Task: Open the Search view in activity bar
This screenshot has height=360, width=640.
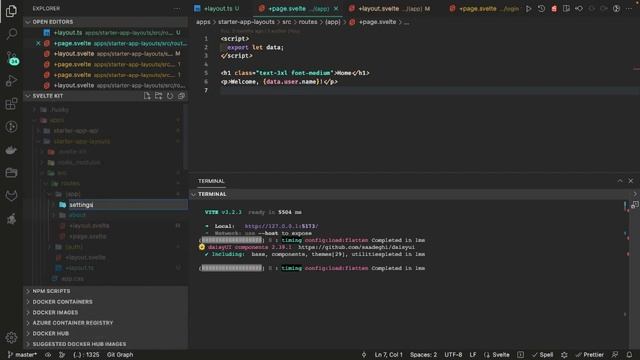Action: 11,33
